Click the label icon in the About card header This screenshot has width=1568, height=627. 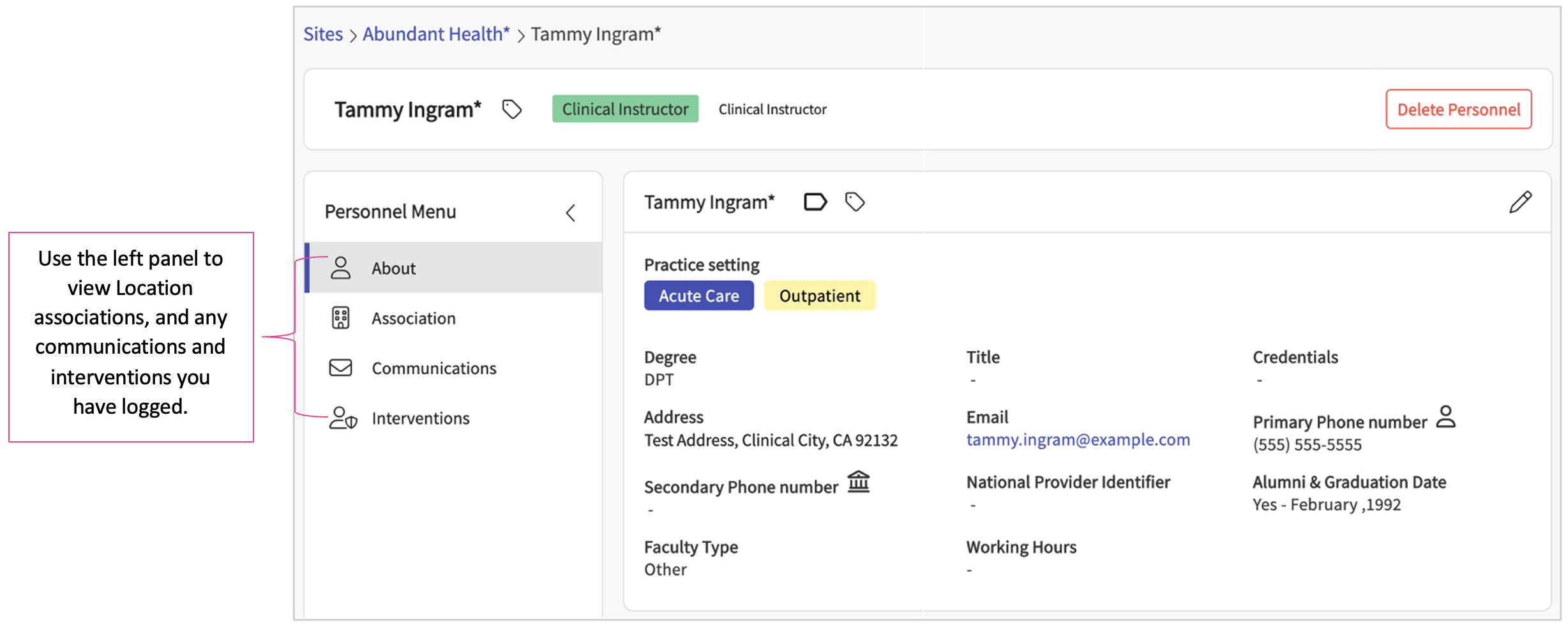point(815,202)
